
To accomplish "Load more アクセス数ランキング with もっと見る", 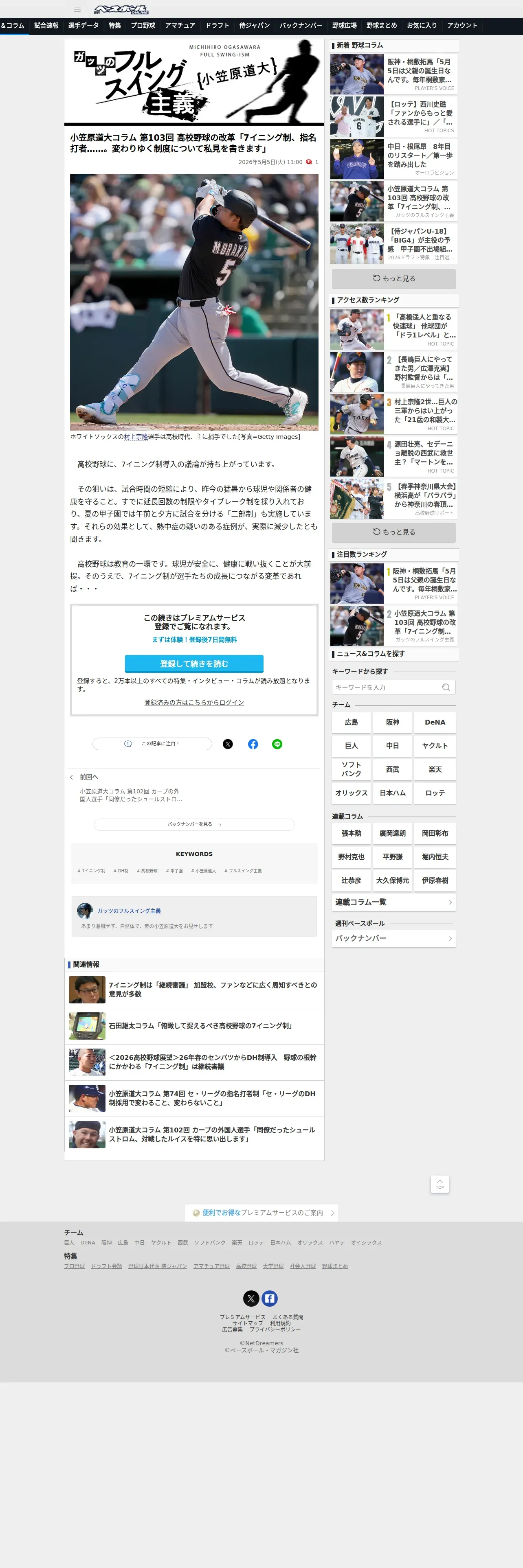I will 394,532.
